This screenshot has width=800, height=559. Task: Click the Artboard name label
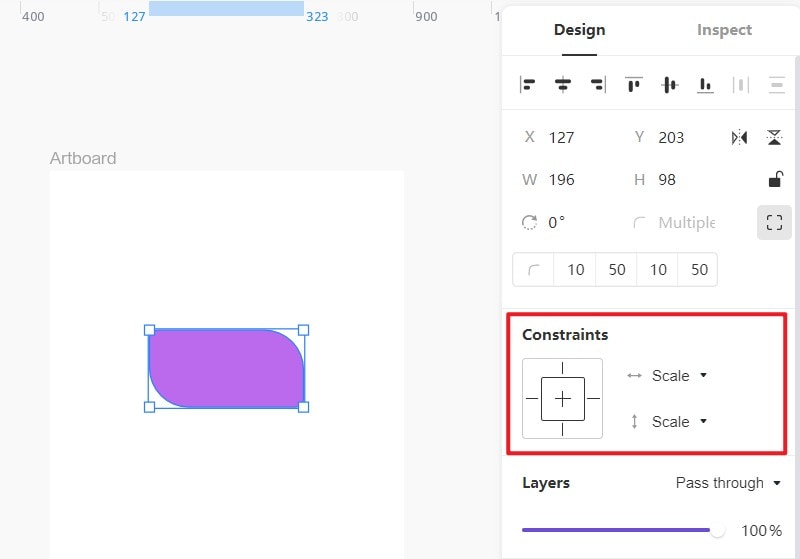point(83,158)
